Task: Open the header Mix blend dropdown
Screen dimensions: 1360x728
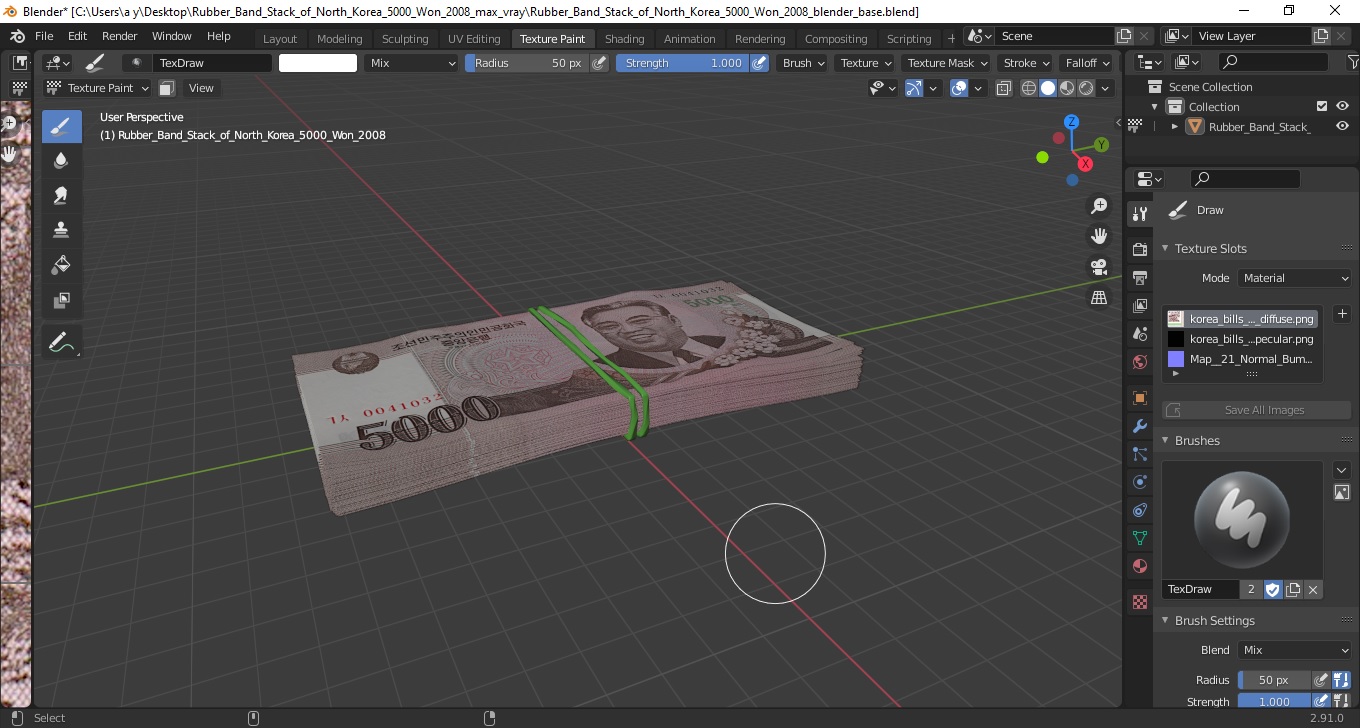Action: coord(411,63)
